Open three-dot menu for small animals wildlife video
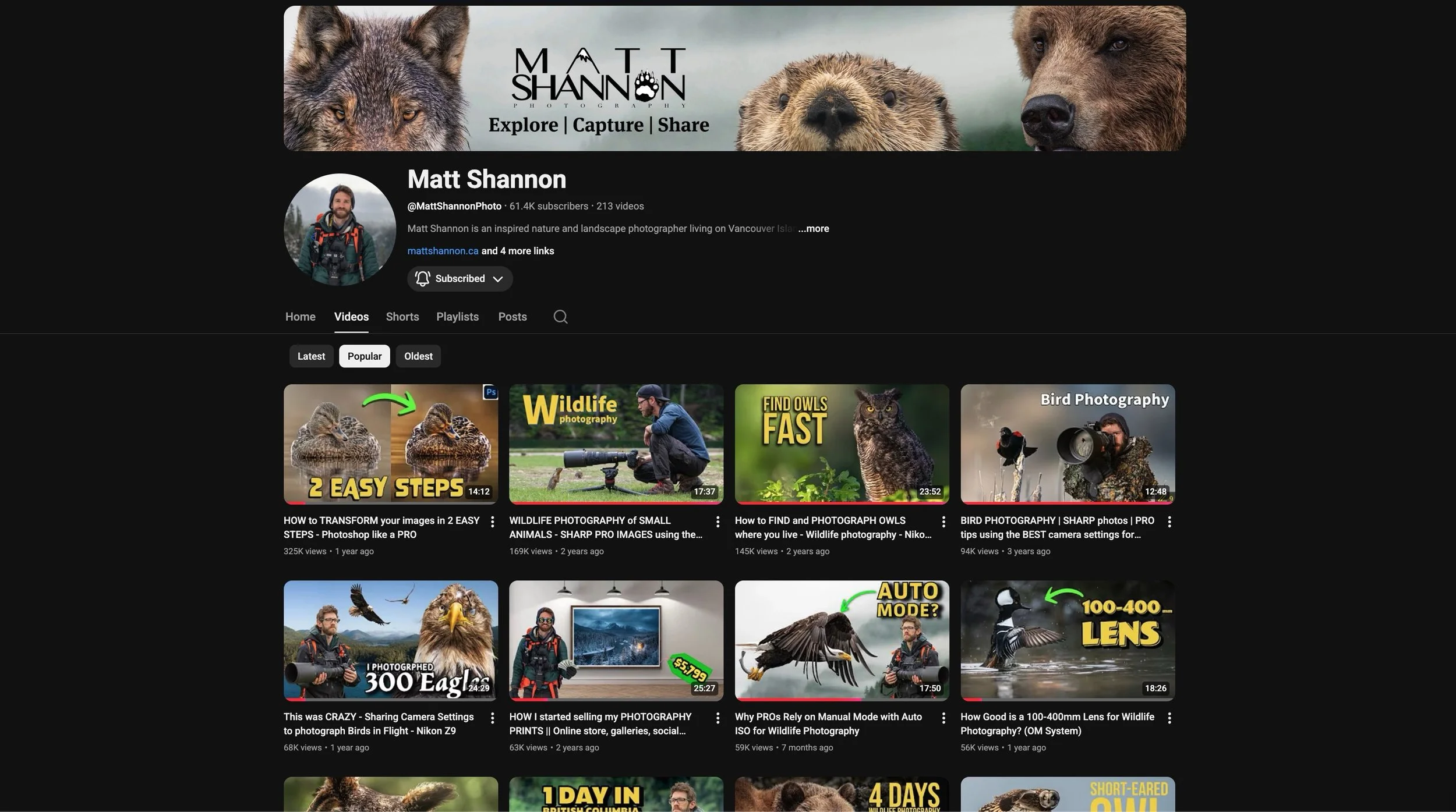Viewport: 1456px width, 812px height. click(x=718, y=522)
